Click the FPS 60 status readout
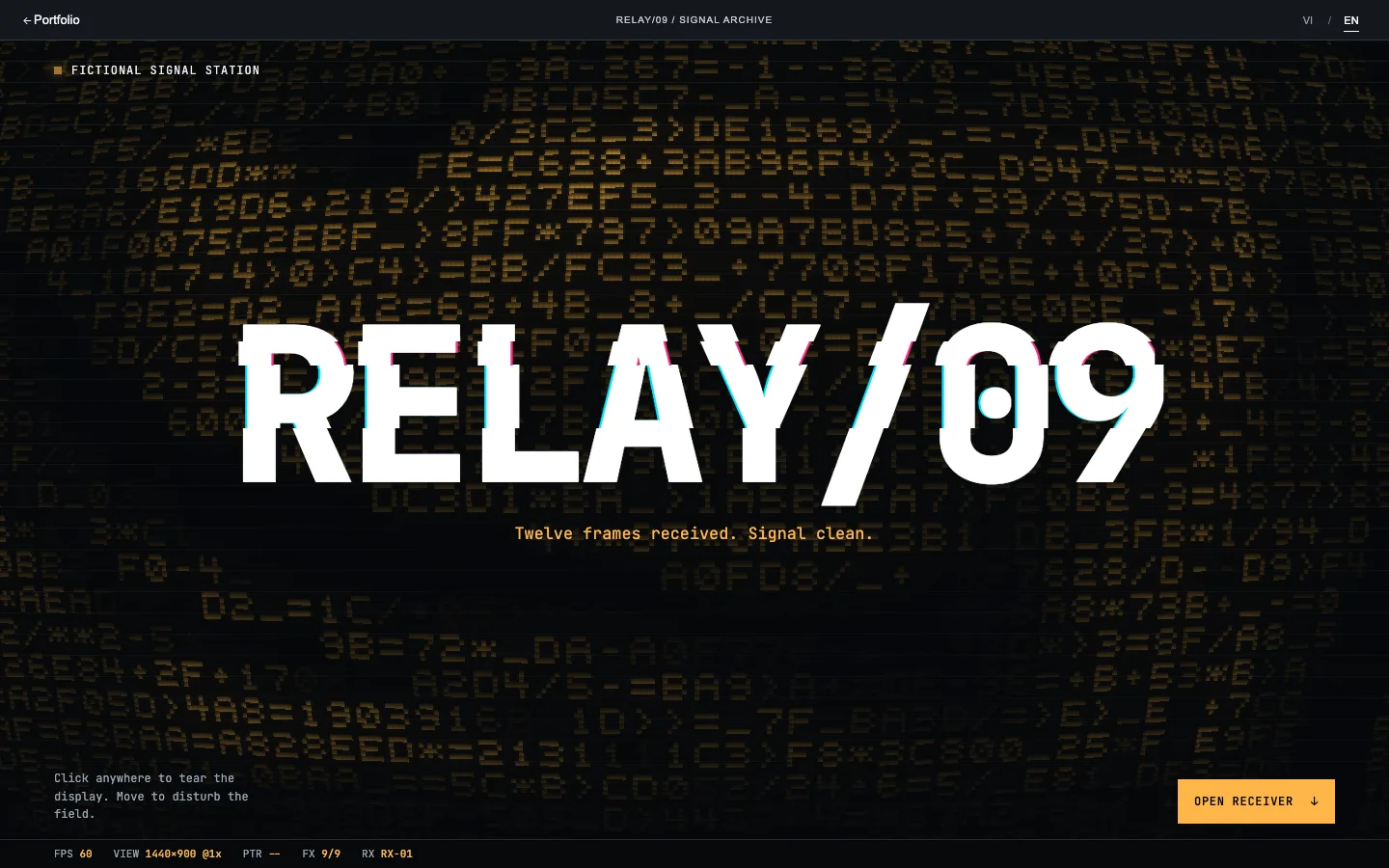Viewport: 1389px width, 868px height. tap(73, 854)
